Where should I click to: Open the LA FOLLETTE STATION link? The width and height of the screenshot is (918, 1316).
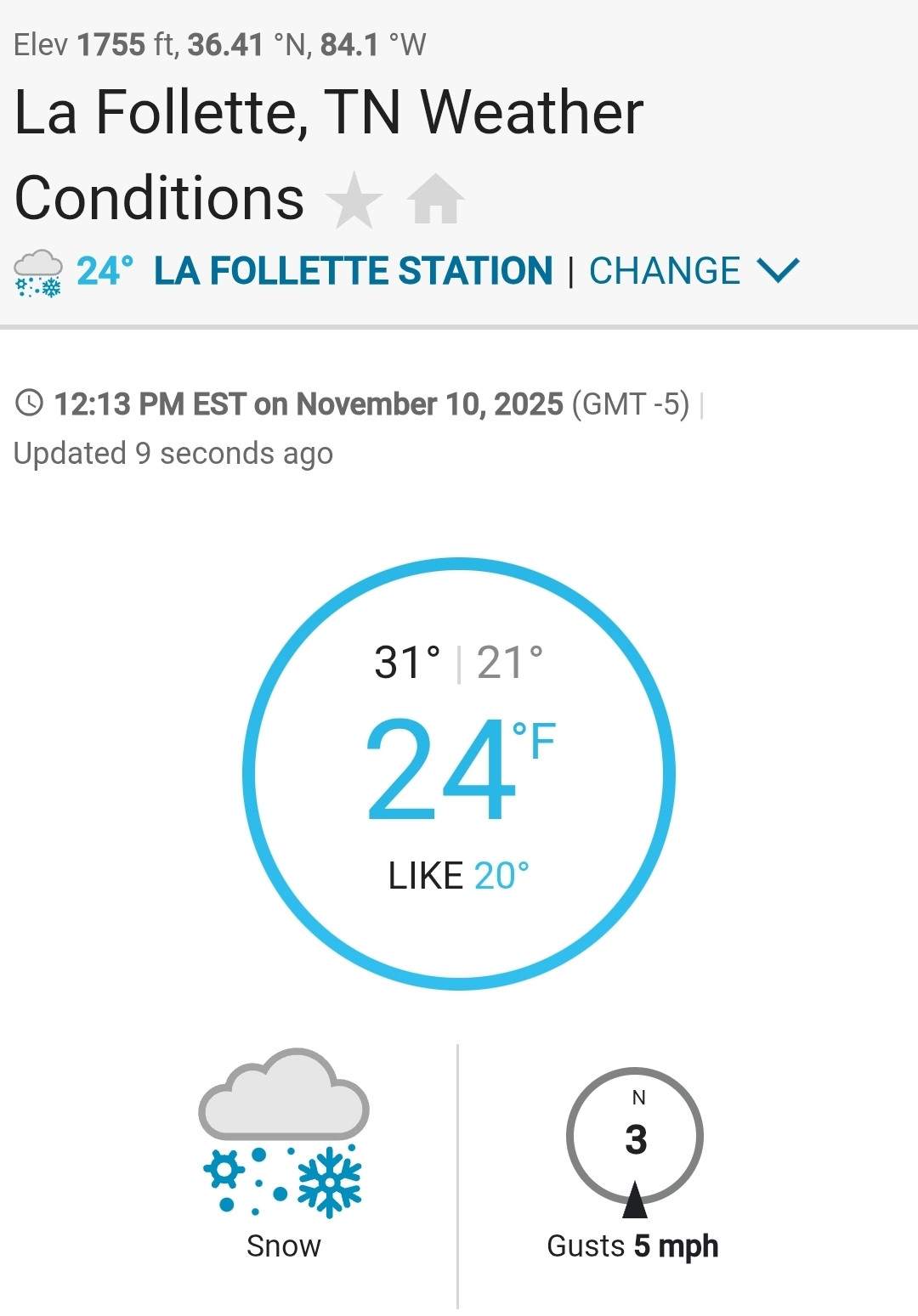(x=353, y=271)
